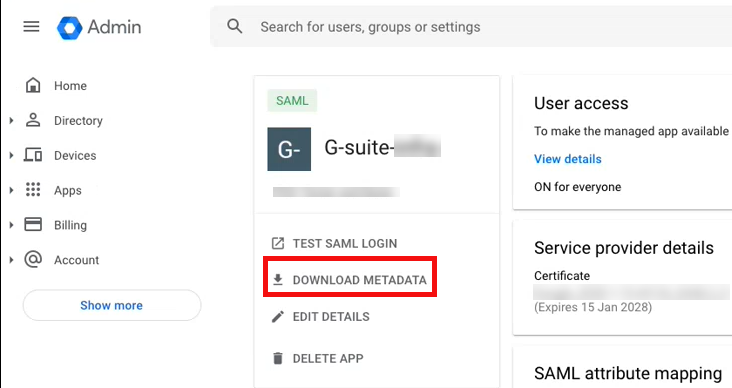Click the Devices icon in sidebar
Viewport: 732px width, 388px height.
[x=33, y=155]
